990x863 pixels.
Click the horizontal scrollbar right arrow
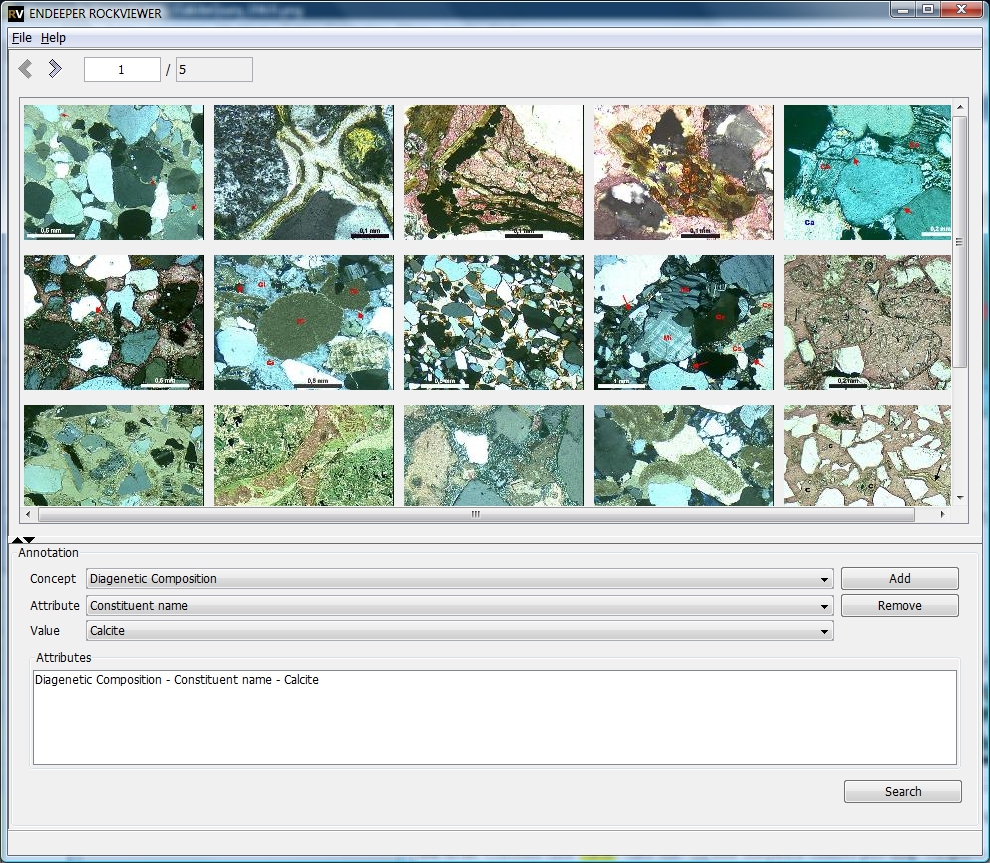coord(942,515)
